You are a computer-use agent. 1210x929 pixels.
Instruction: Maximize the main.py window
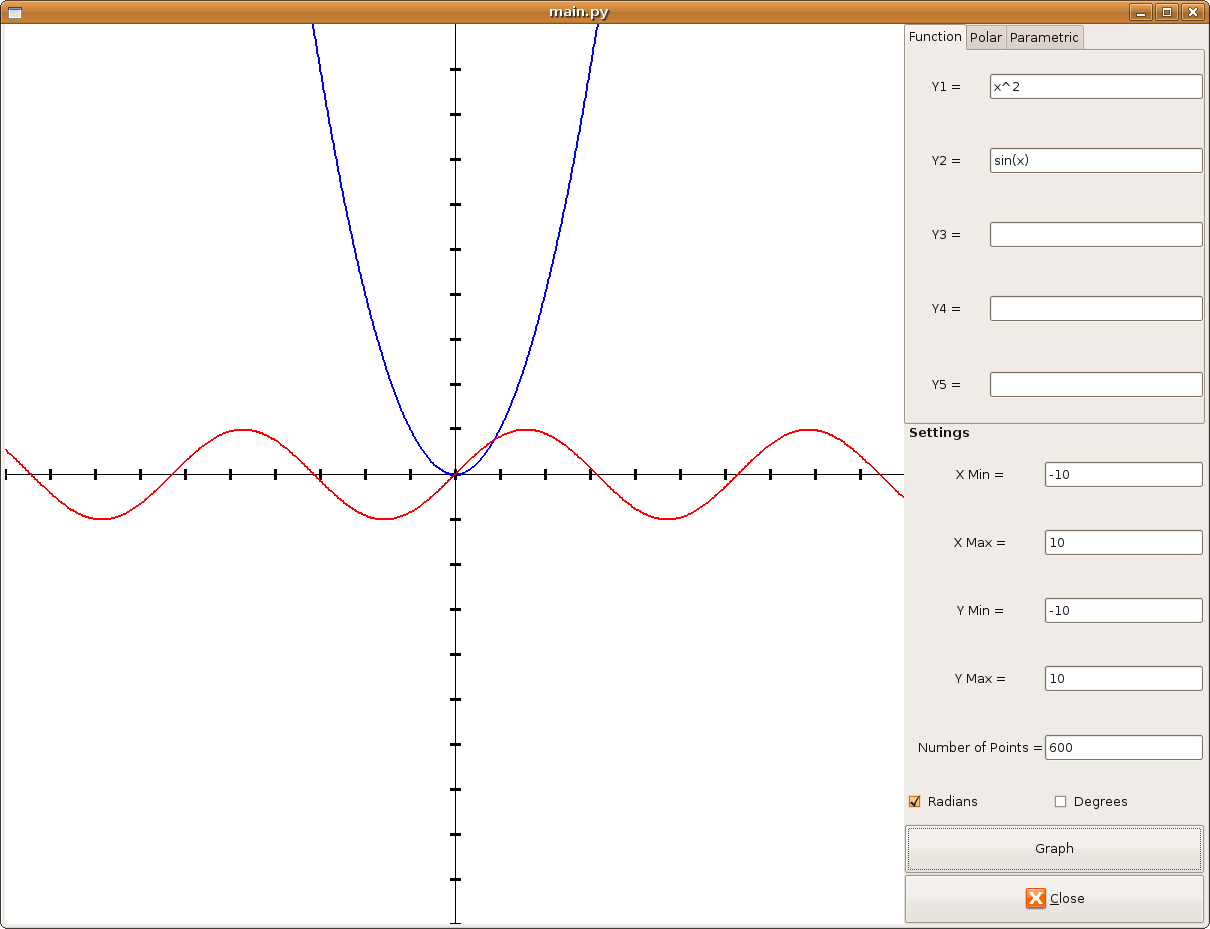(1166, 12)
